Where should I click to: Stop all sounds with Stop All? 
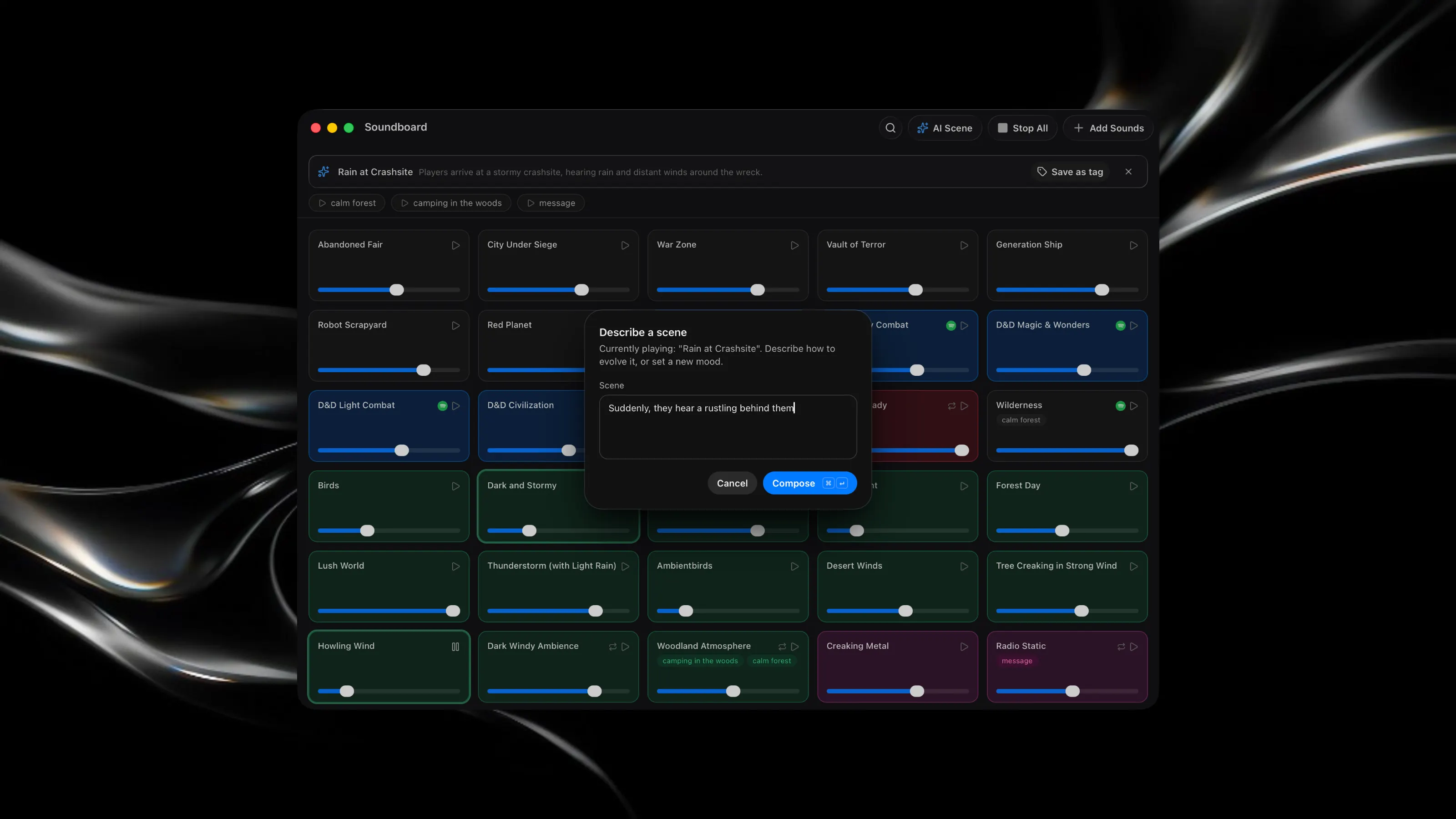[1022, 128]
